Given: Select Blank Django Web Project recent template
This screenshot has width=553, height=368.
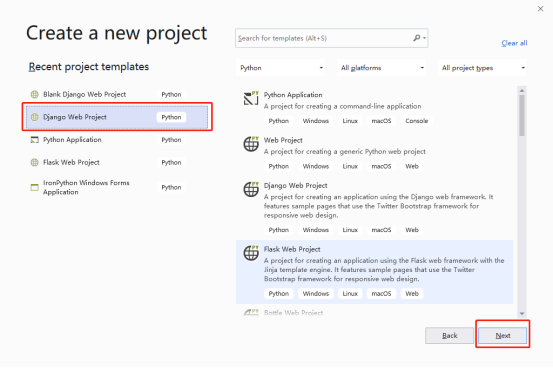Looking at the screenshot, I should [117, 95].
